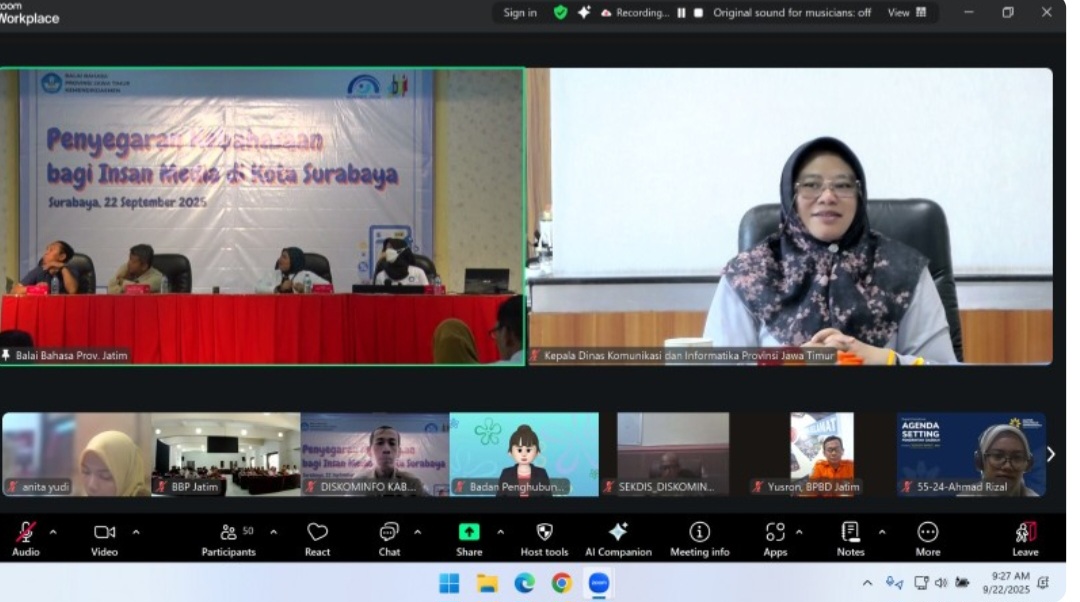Screen dimensions: 1080x602
Task: Leave the meeting
Action: 1025,539
